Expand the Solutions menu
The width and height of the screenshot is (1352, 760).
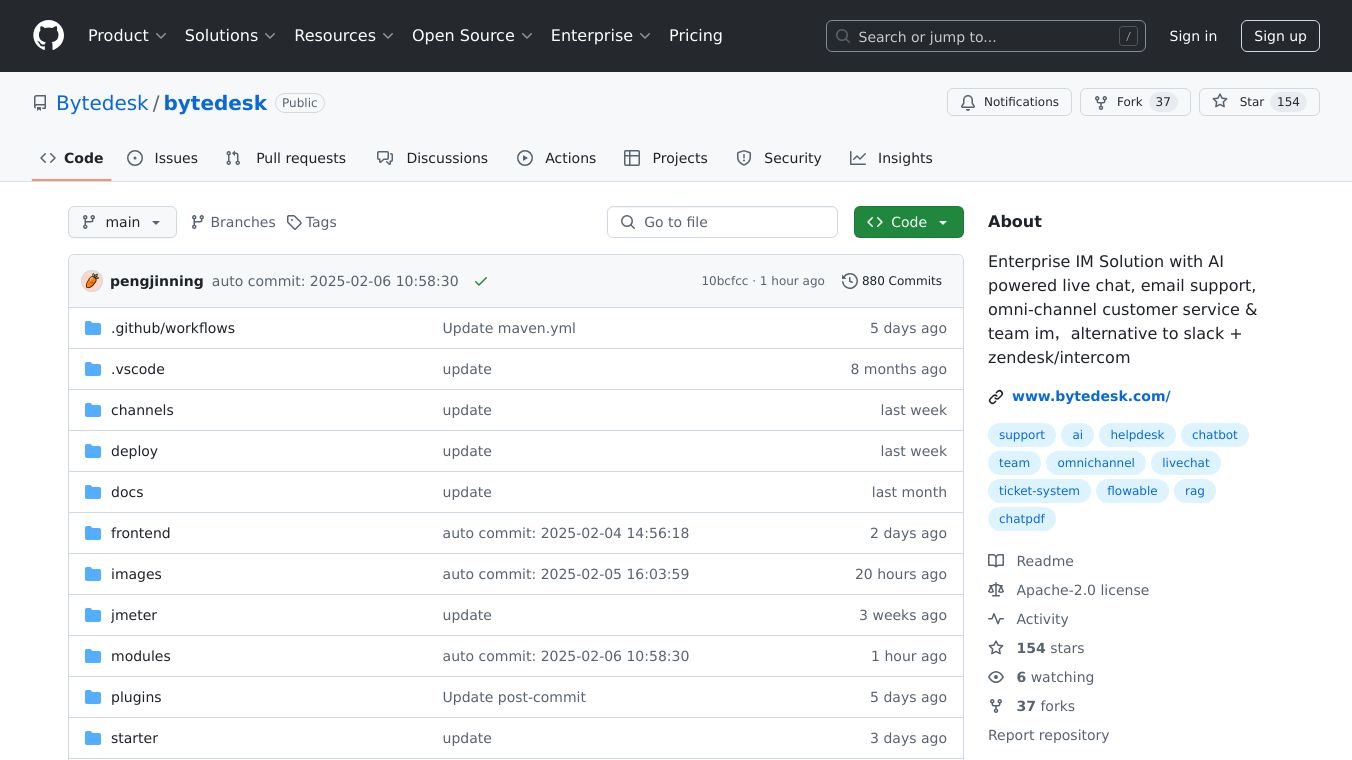[x=229, y=36]
